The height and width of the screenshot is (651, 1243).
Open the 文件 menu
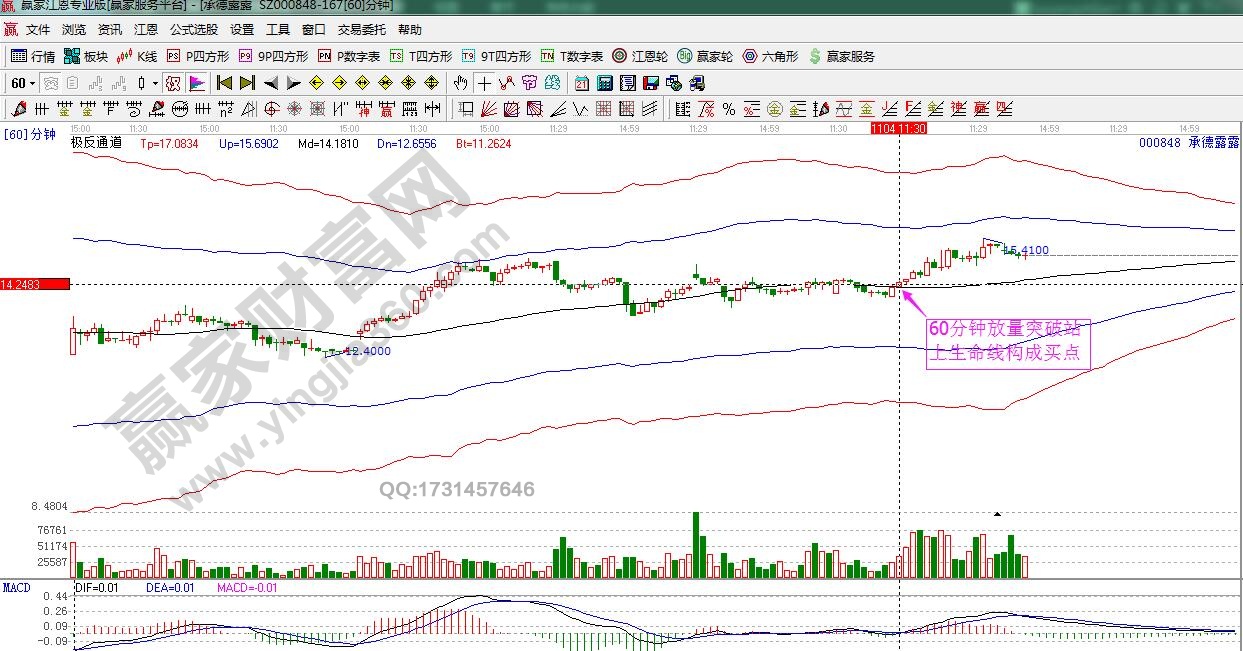point(39,29)
